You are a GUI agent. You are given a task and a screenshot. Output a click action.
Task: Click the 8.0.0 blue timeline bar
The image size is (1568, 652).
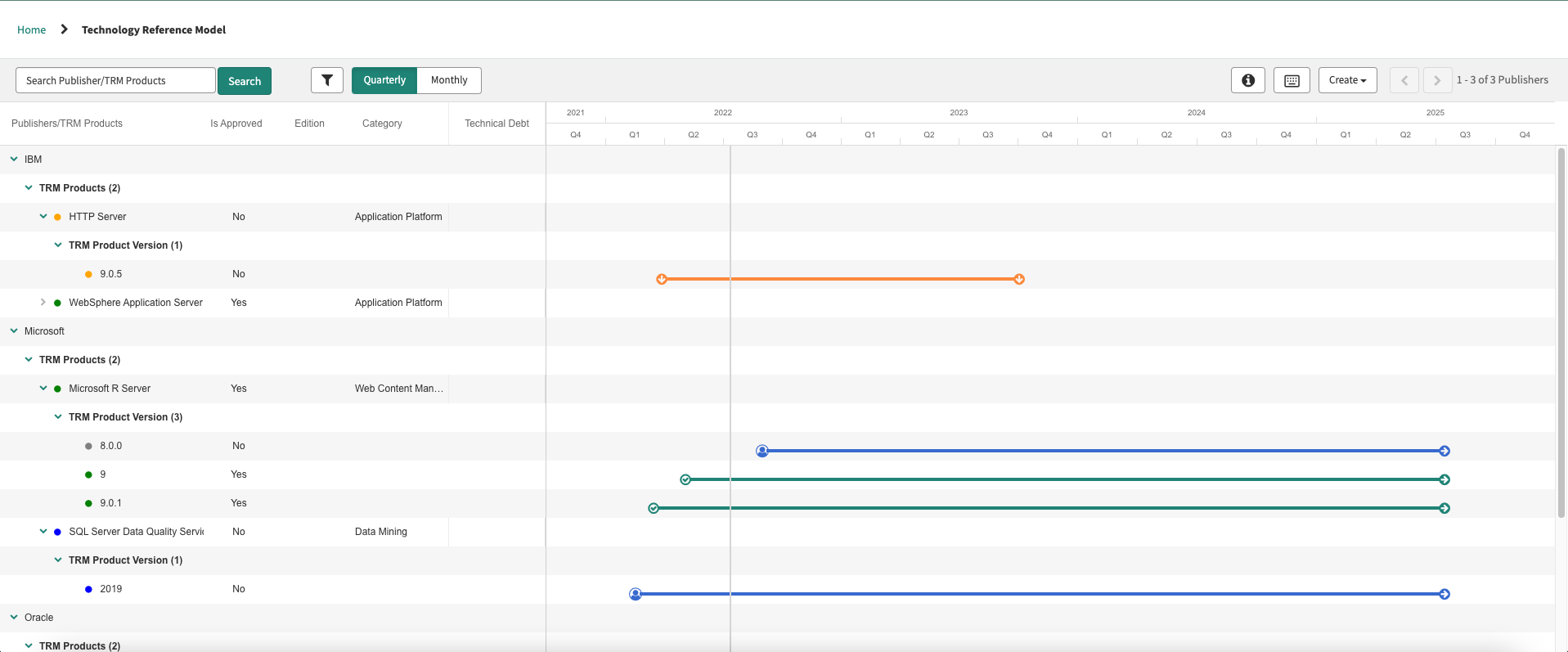click(x=1103, y=451)
